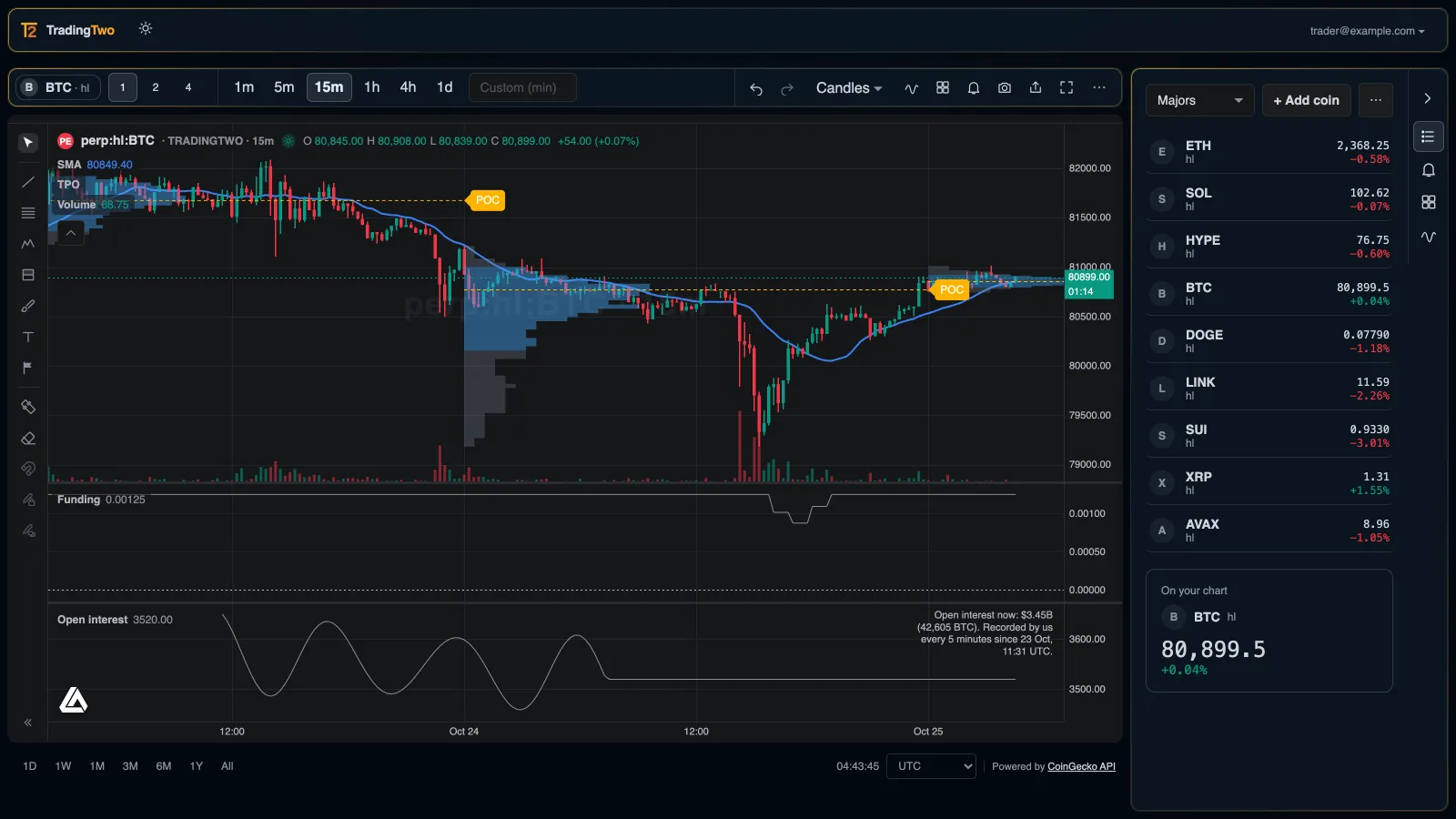This screenshot has width=1456, height=819.
Task: Select the XRP row in watchlist
Action: 1269,482
